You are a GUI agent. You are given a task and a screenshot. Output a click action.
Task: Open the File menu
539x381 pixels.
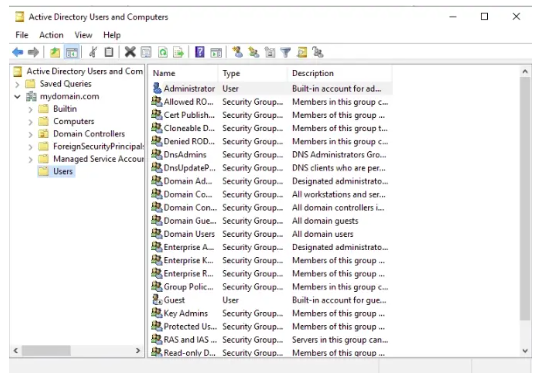tap(22, 35)
